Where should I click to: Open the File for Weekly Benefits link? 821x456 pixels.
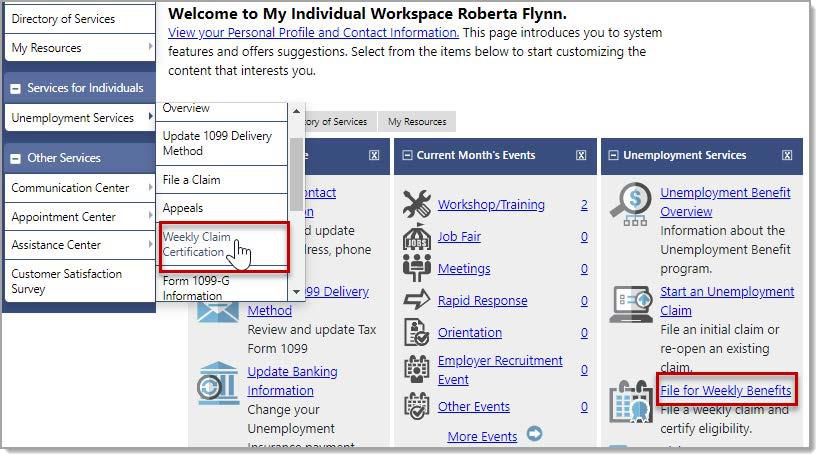725,390
